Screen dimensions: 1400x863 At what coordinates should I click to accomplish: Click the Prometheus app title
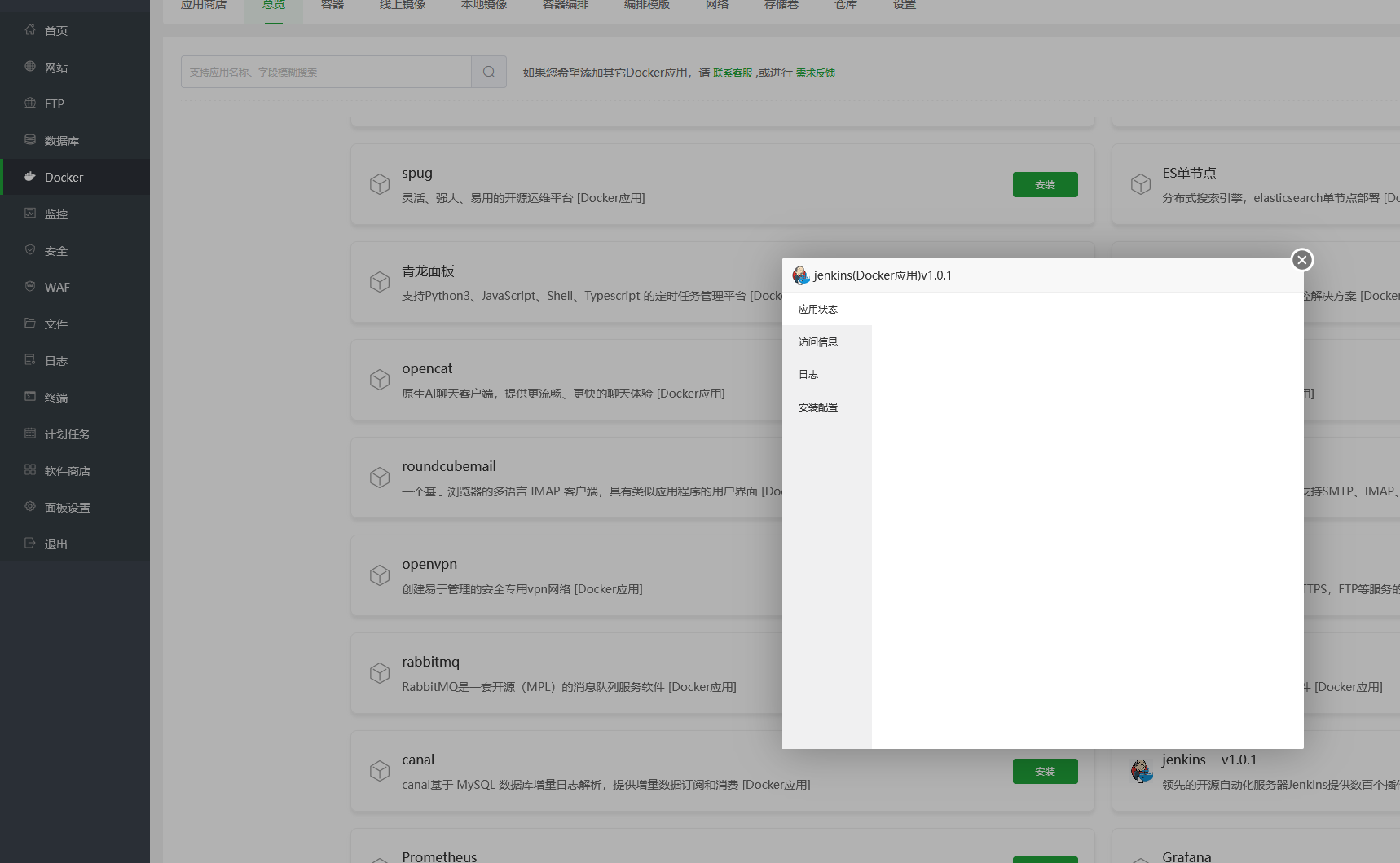tap(439, 856)
